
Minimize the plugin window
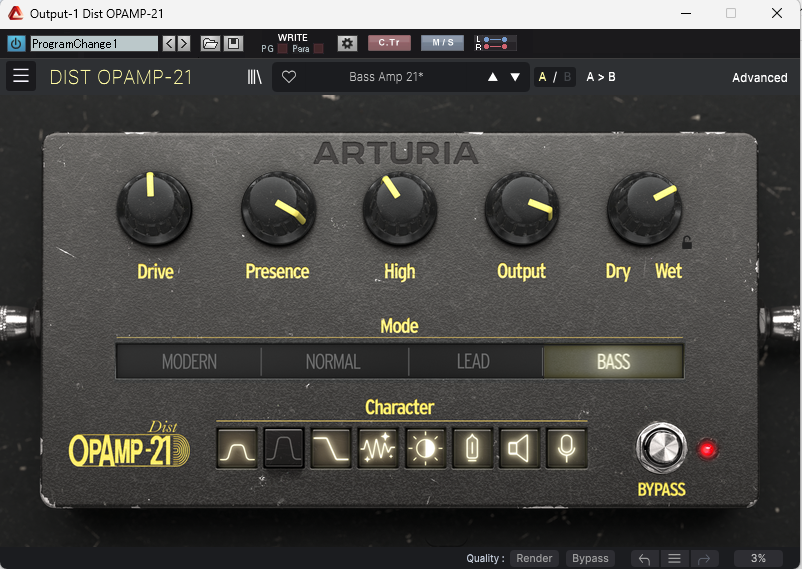coord(686,13)
